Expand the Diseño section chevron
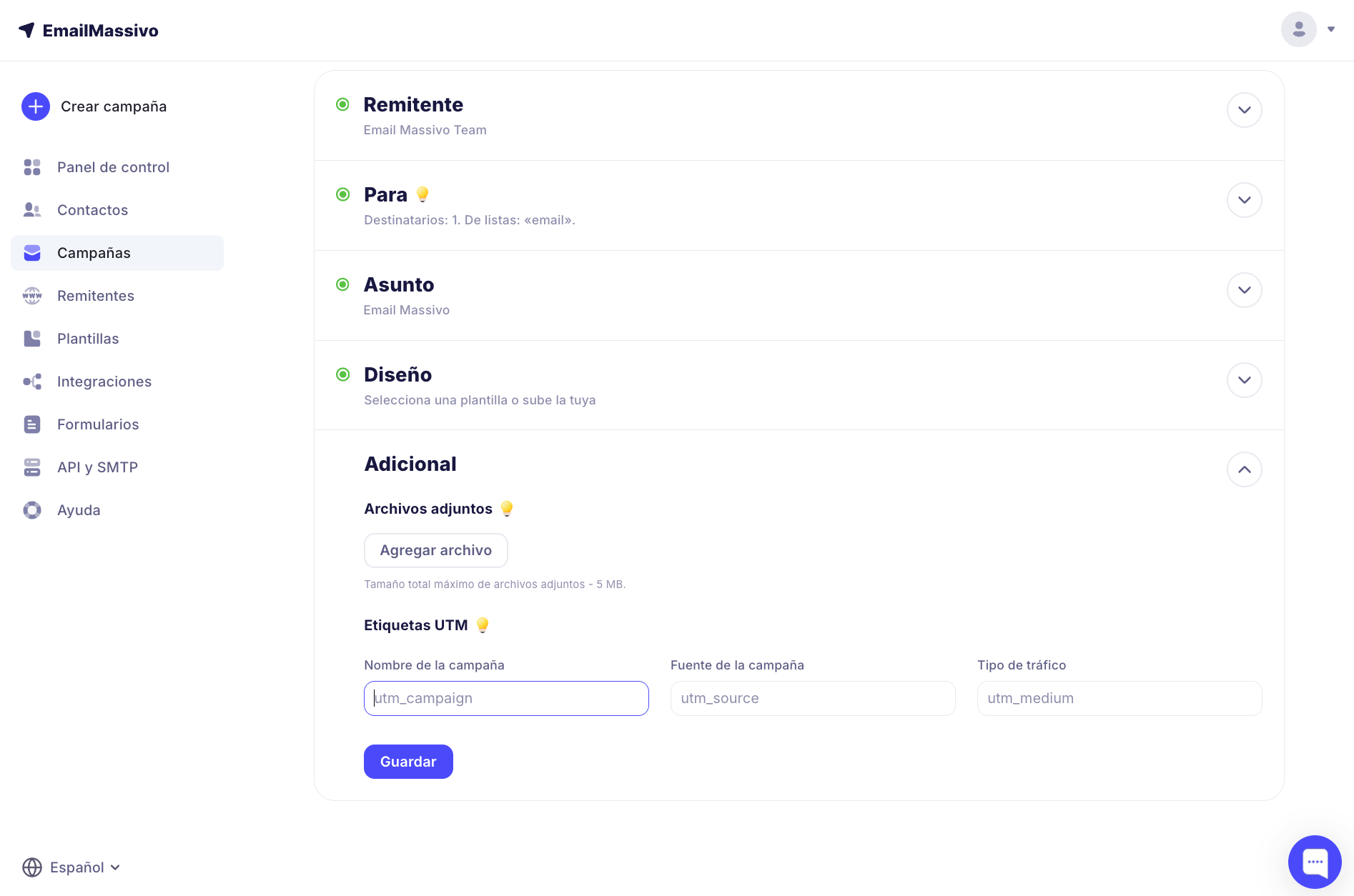The width and height of the screenshot is (1354, 896). [1244, 380]
